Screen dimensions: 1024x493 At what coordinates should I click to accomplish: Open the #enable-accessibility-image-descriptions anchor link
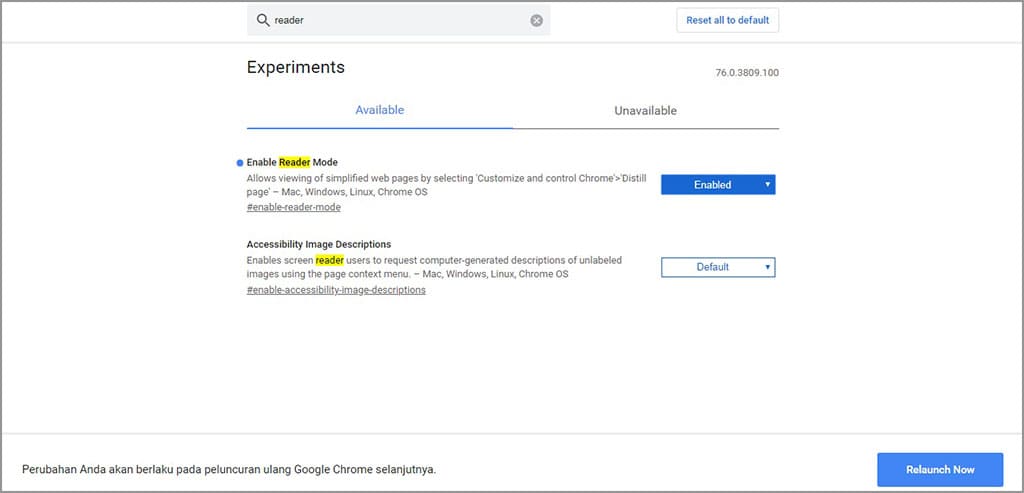336,290
